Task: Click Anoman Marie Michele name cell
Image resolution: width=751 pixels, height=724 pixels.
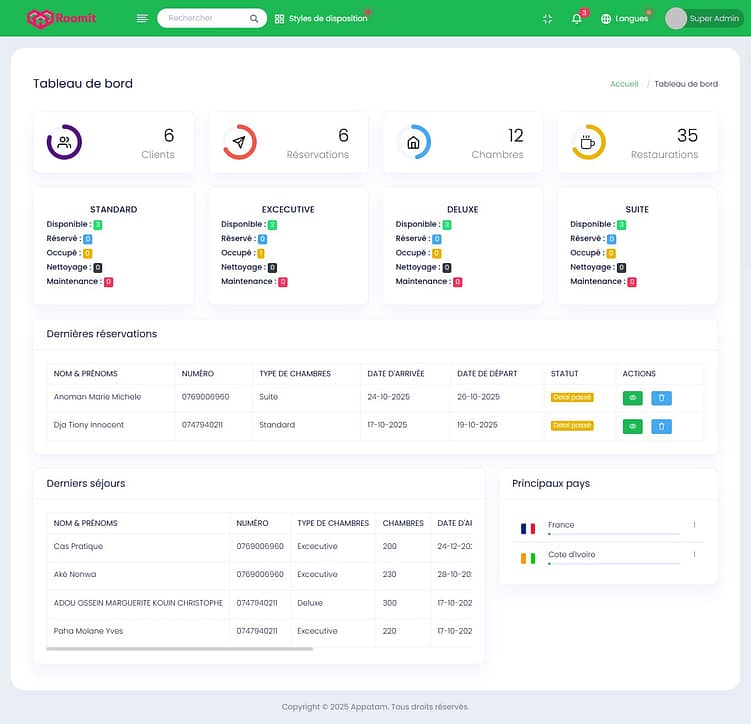Action: pyautogui.click(x=97, y=397)
